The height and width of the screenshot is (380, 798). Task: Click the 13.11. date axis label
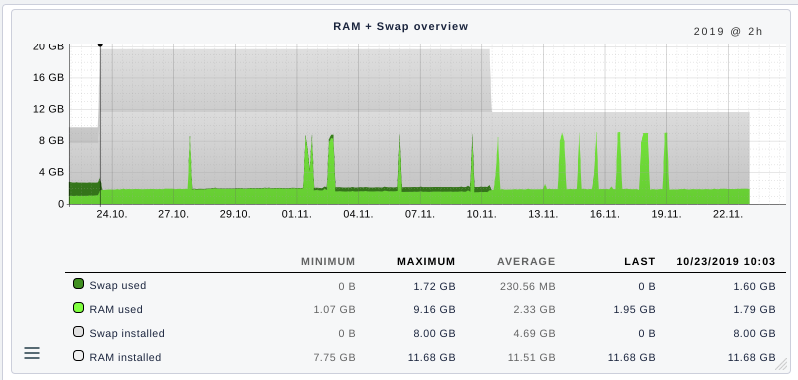coord(543,214)
